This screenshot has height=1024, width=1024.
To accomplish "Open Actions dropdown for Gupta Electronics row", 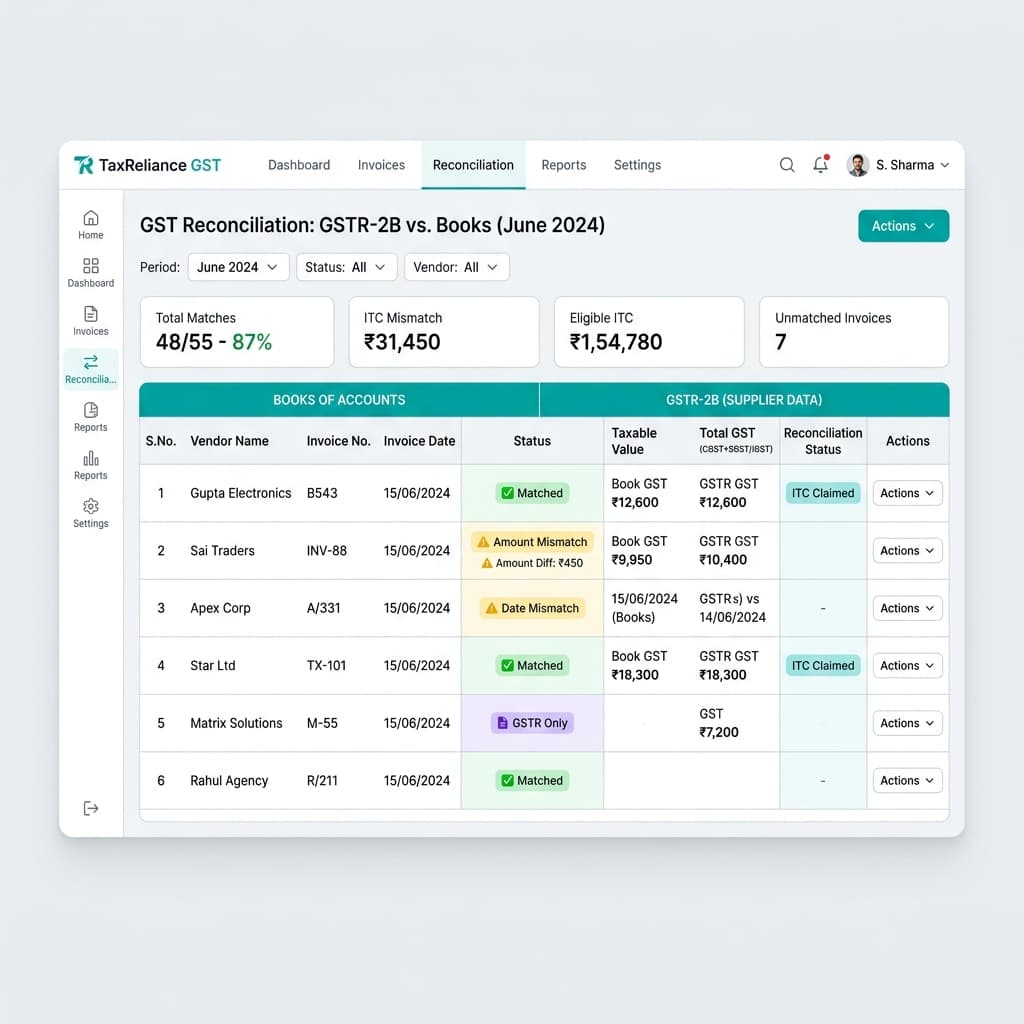I will coord(907,493).
